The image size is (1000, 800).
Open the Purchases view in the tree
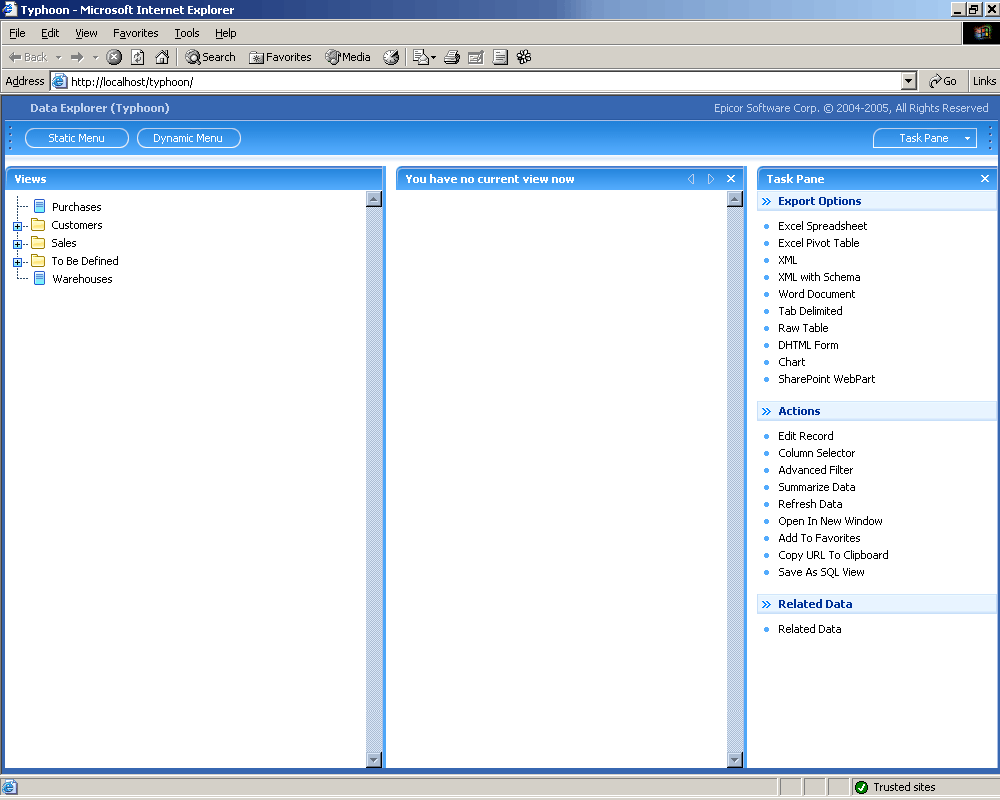(77, 207)
